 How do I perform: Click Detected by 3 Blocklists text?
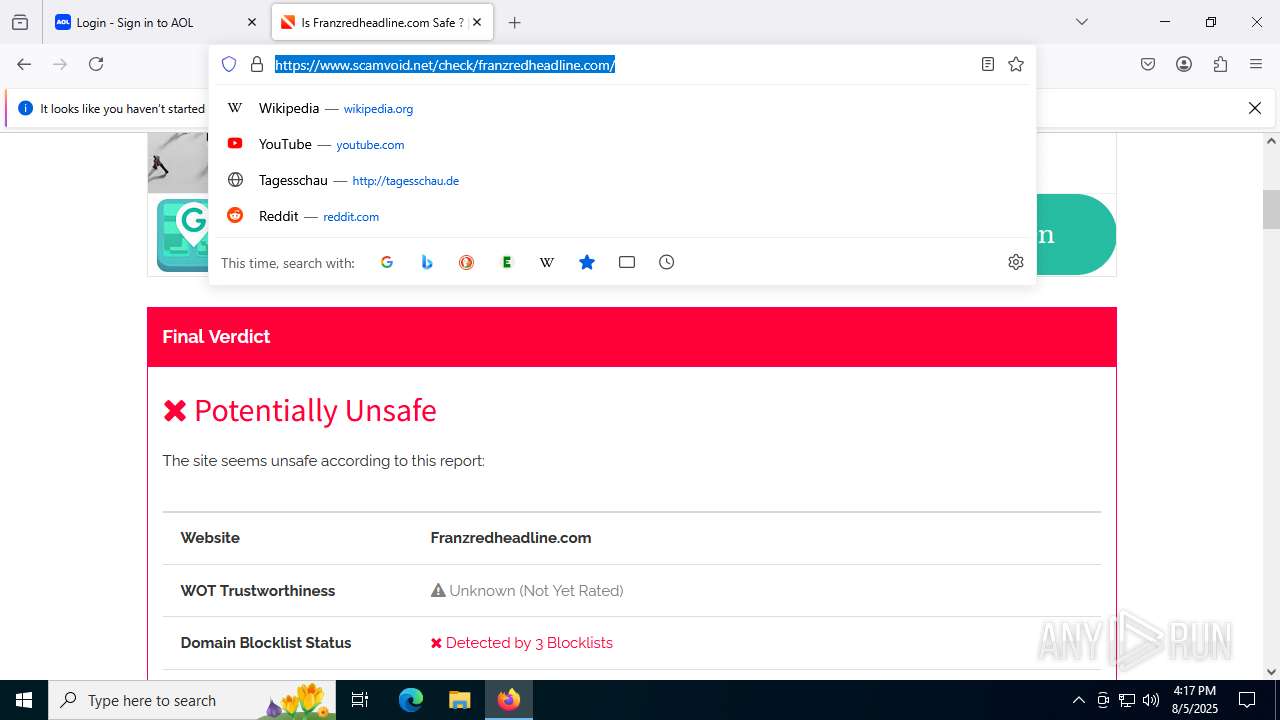coord(522,643)
